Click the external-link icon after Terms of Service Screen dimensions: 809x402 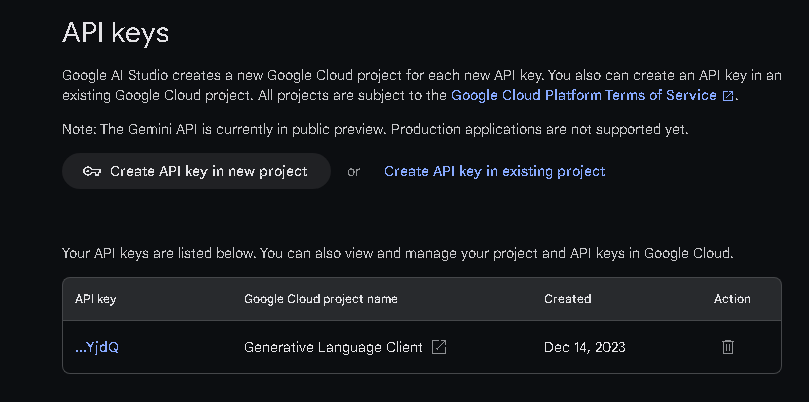tap(727, 96)
